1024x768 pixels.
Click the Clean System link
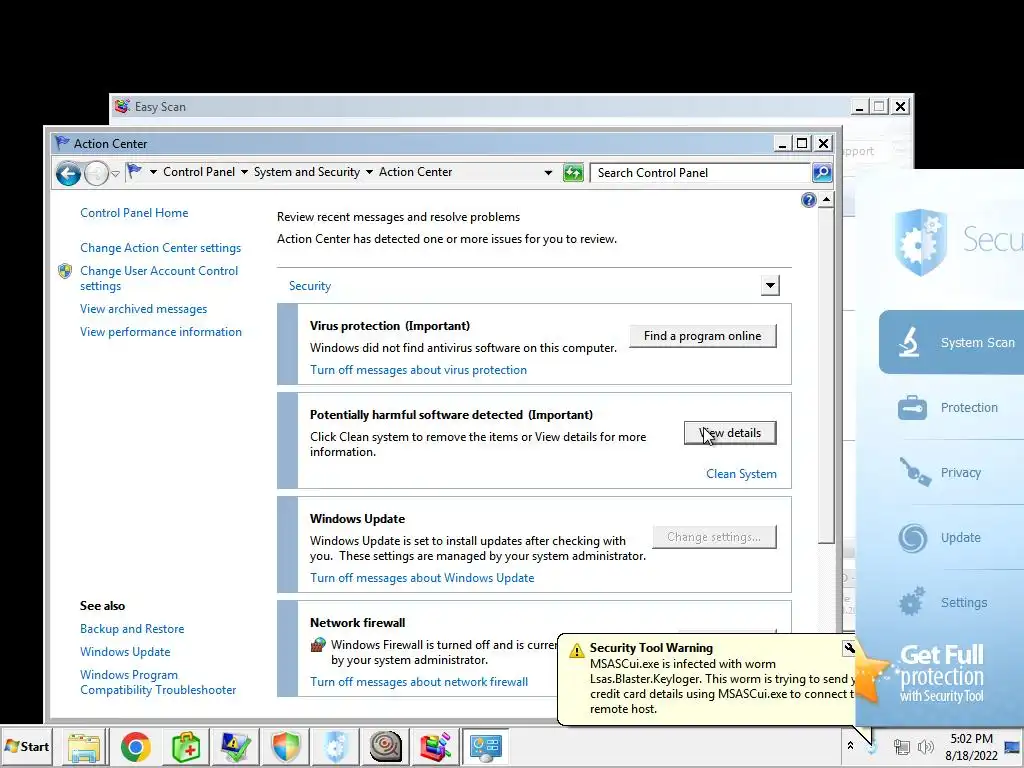pos(741,474)
